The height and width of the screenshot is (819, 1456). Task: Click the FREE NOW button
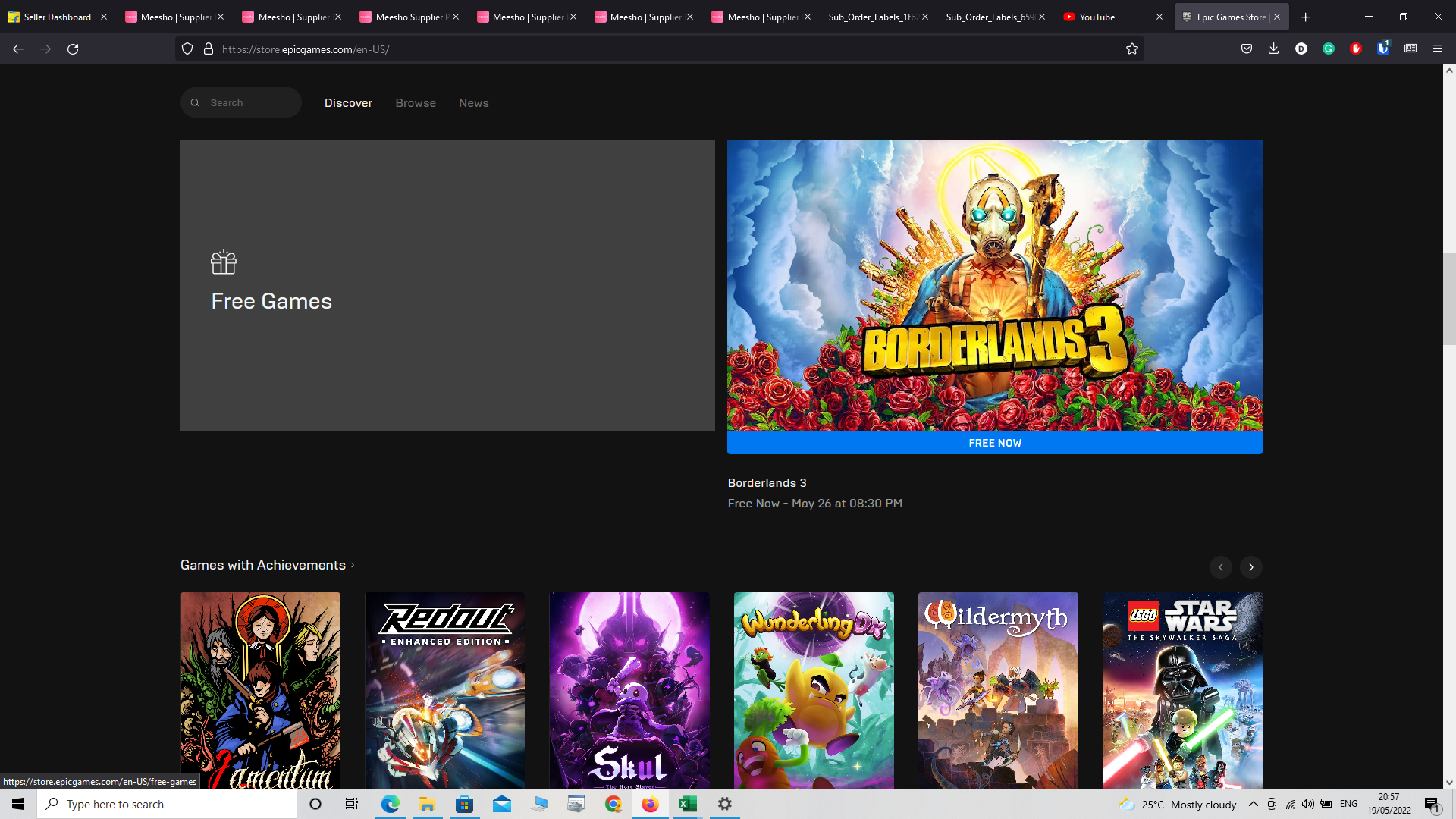[x=994, y=443]
